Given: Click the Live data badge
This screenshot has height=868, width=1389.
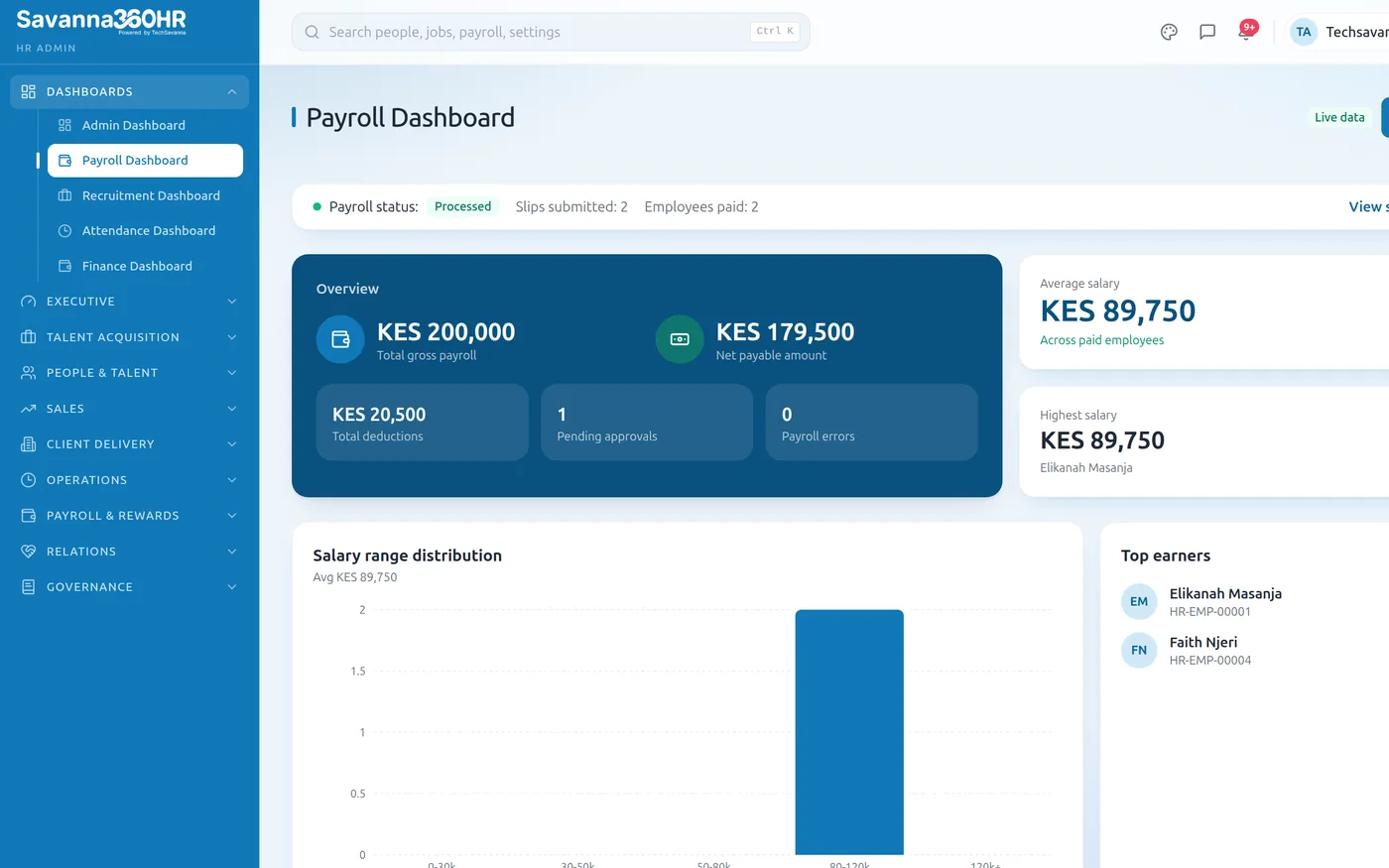Looking at the screenshot, I should coord(1339,117).
